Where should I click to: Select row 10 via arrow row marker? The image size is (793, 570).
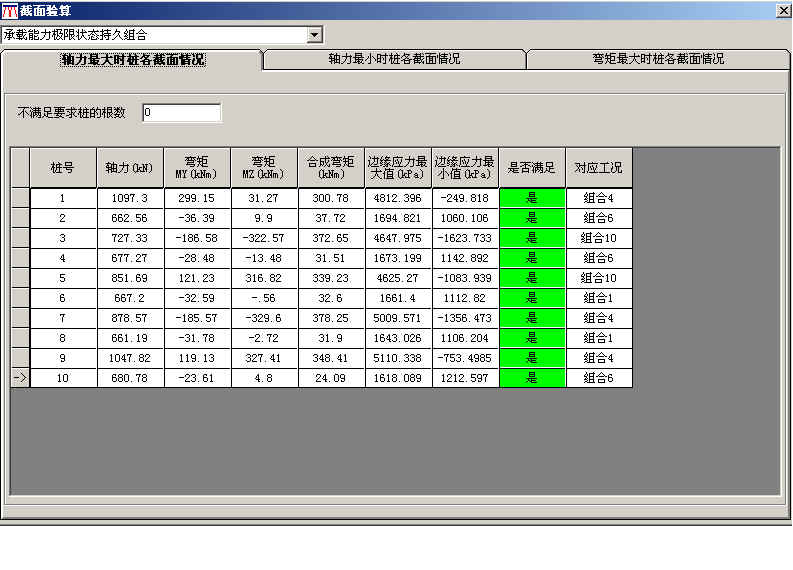pos(19,378)
